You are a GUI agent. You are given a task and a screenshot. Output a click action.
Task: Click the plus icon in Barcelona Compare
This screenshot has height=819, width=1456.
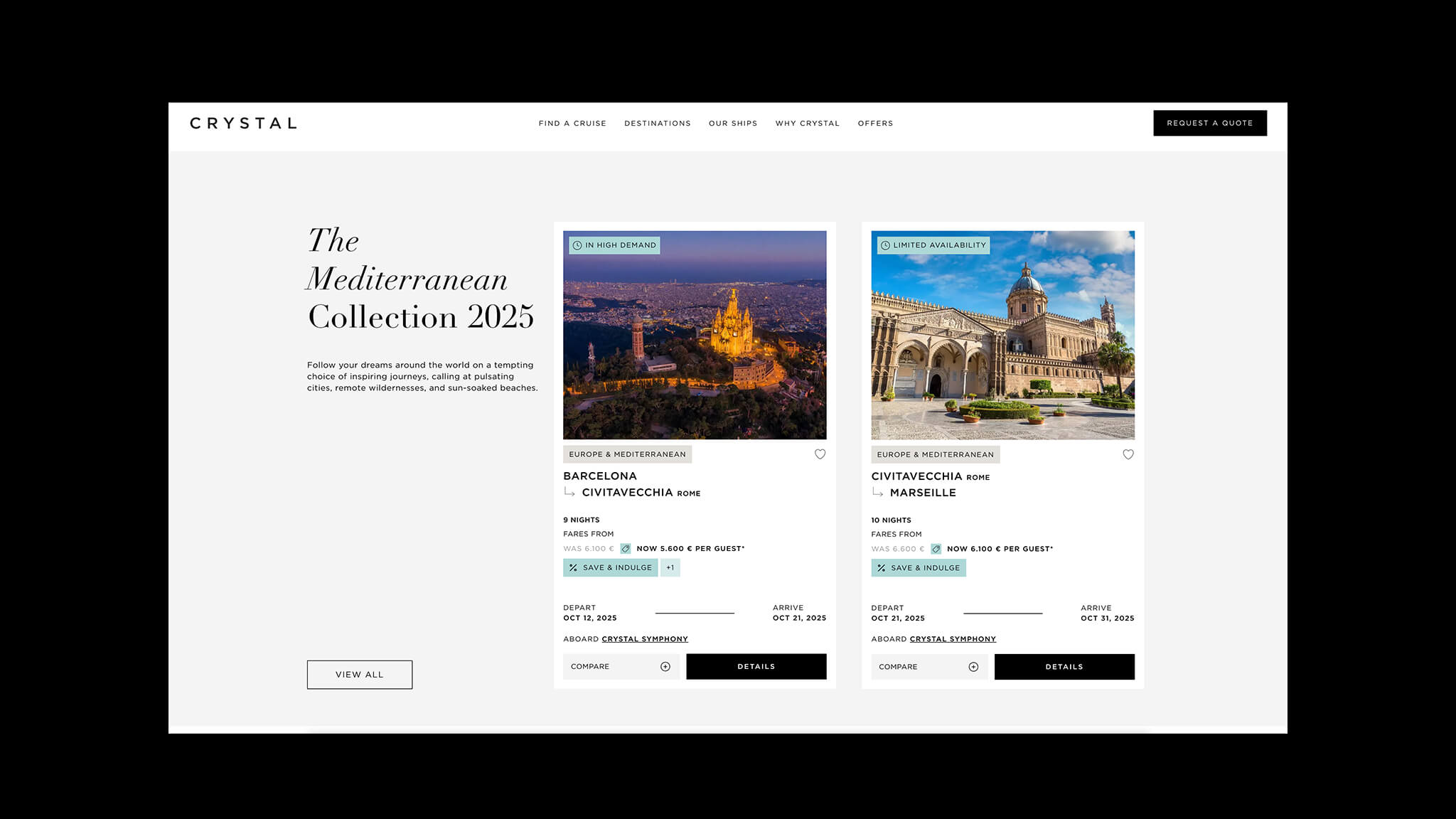tap(665, 667)
